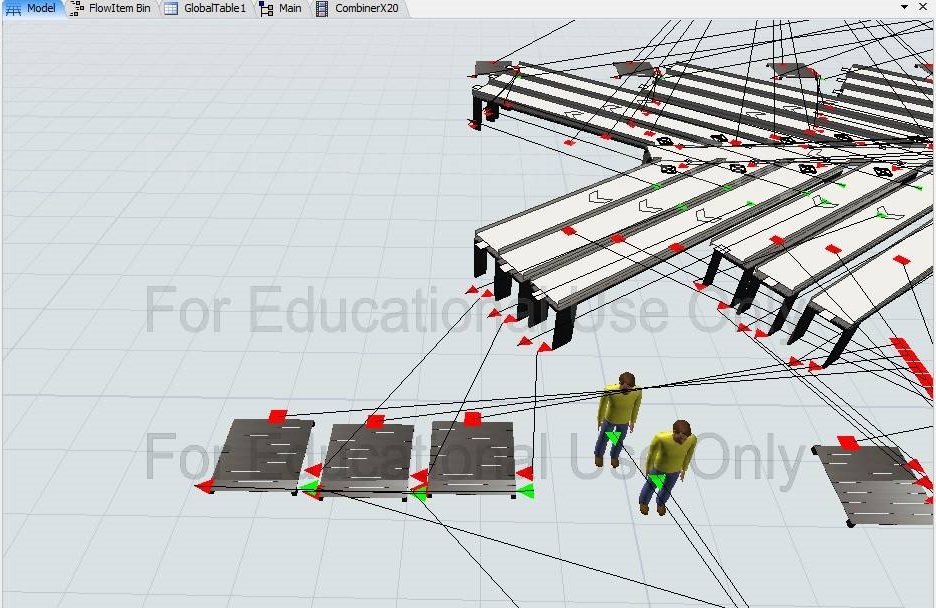This screenshot has width=936, height=608.
Task: Select the third grey queue pallet
Action: point(472,456)
